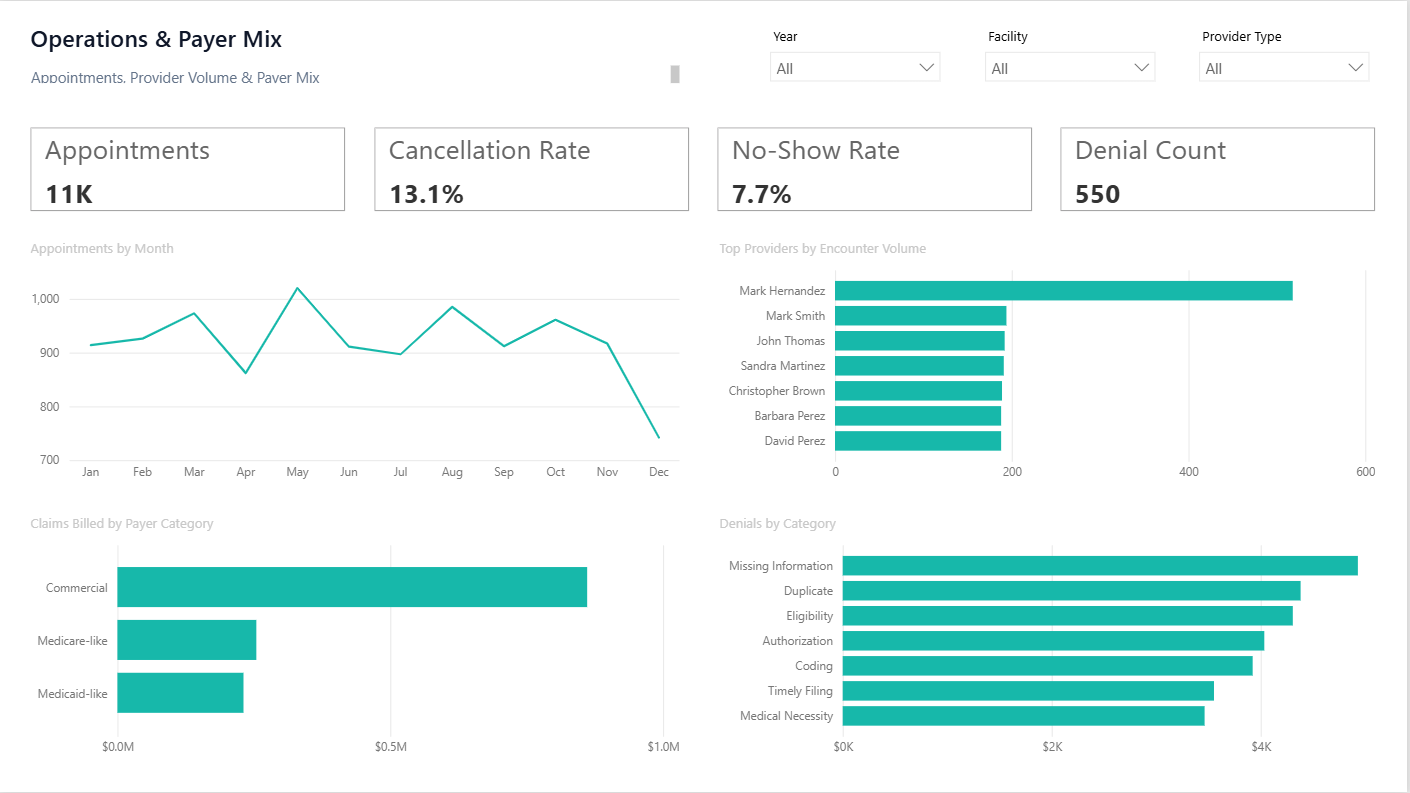
Task: Click the 'Provider Type' slicer label
Action: coord(1242,37)
